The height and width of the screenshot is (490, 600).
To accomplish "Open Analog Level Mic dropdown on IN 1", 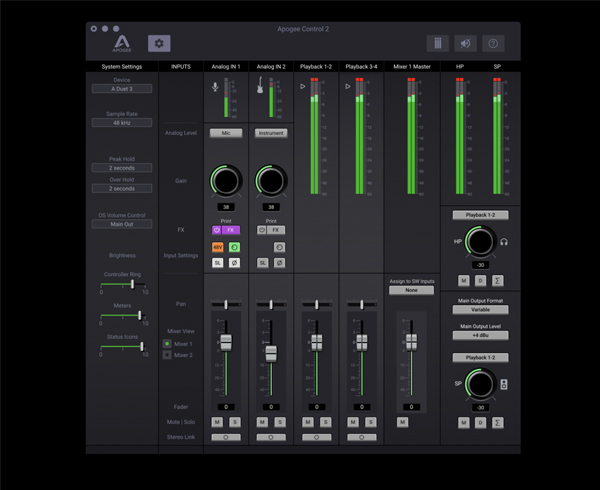I will (x=226, y=133).
